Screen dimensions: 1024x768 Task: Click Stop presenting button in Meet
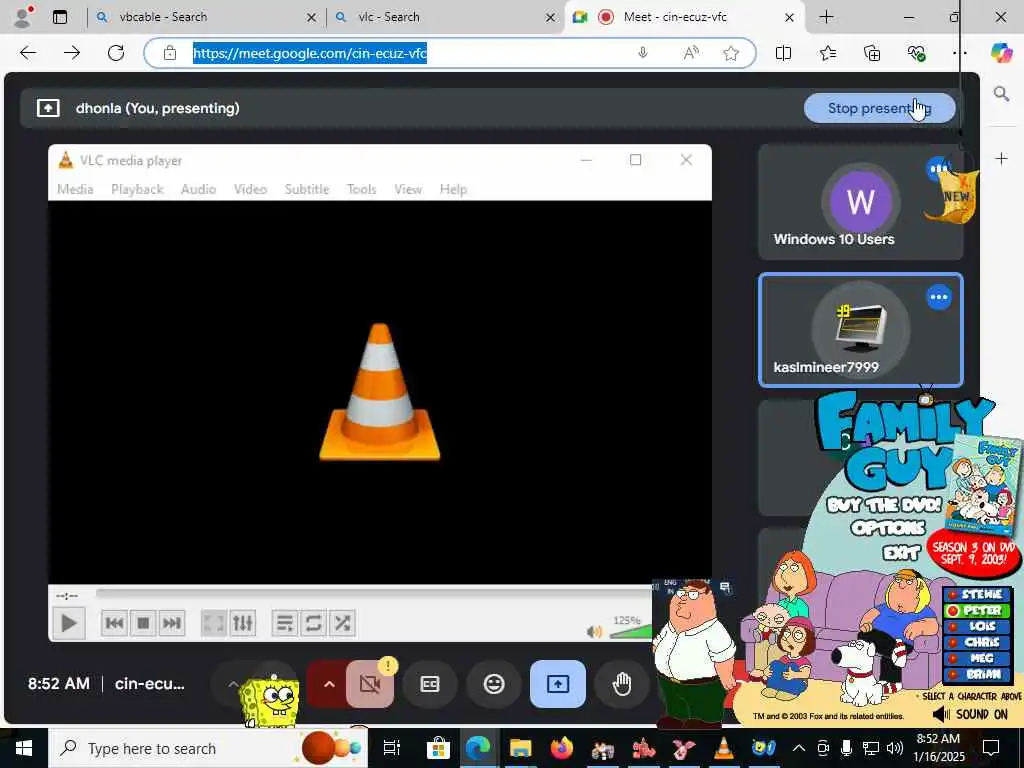[879, 108]
